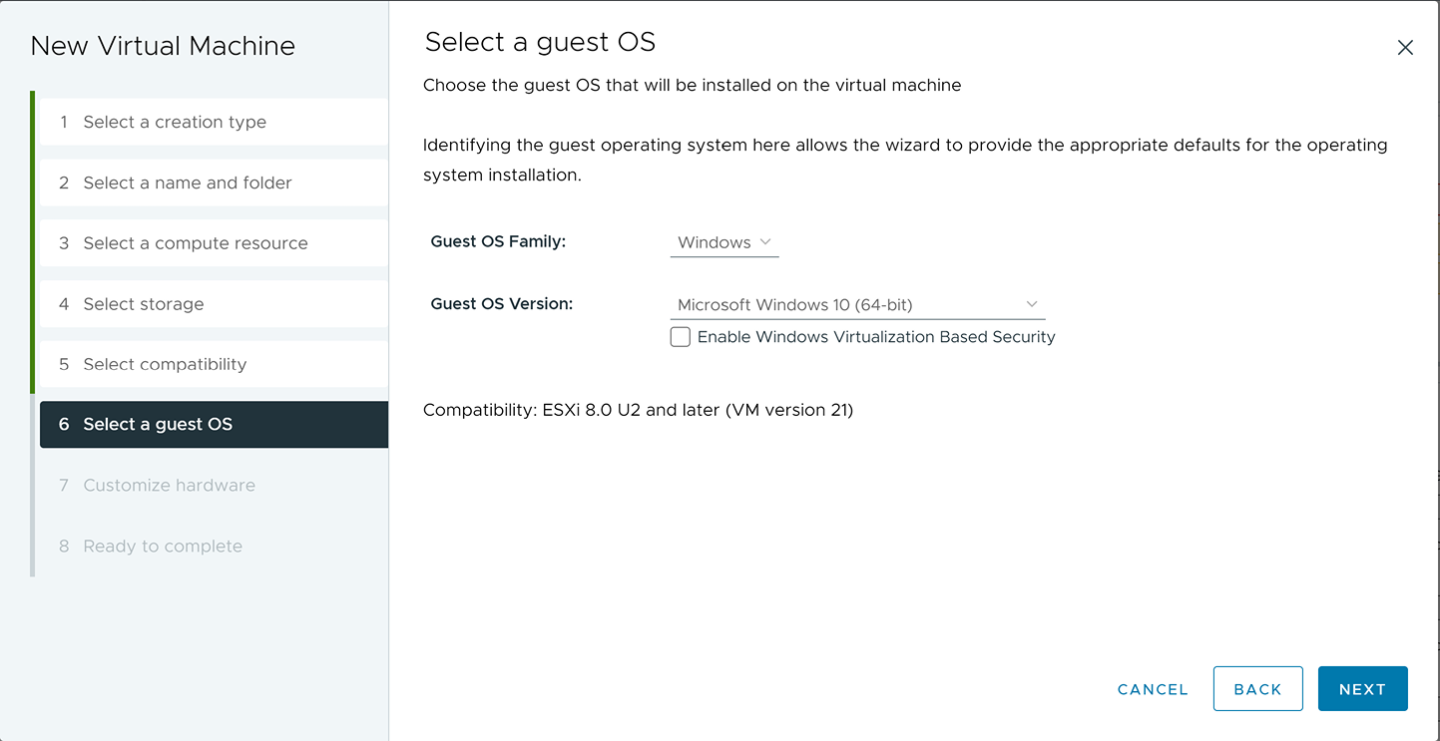Screen dimensions: 1440x741
Task: Click step 7 Customize hardware
Action: [x=169, y=485]
